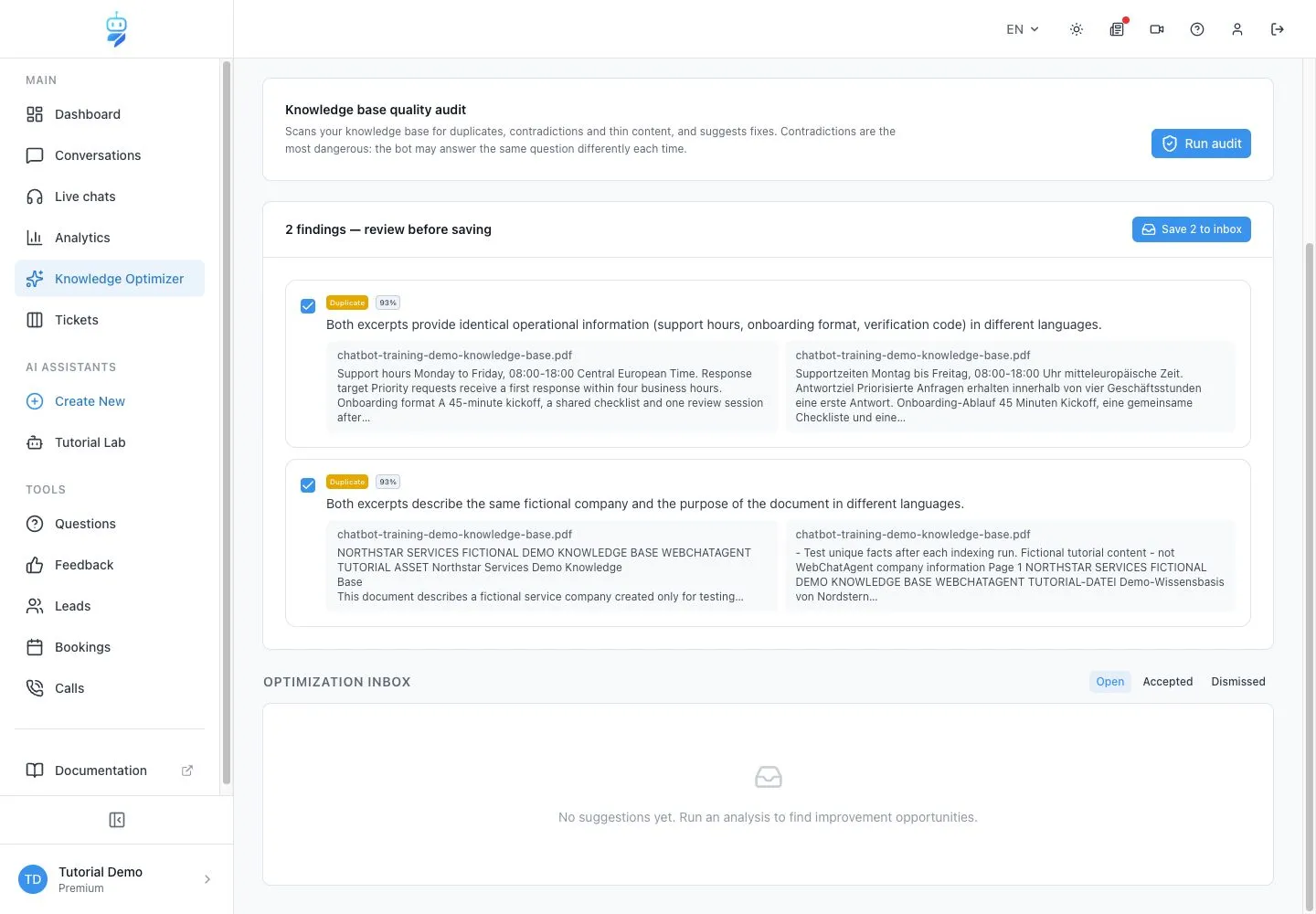Open Calls phone icon
This screenshot has height=914, width=1316.
pyautogui.click(x=35, y=688)
